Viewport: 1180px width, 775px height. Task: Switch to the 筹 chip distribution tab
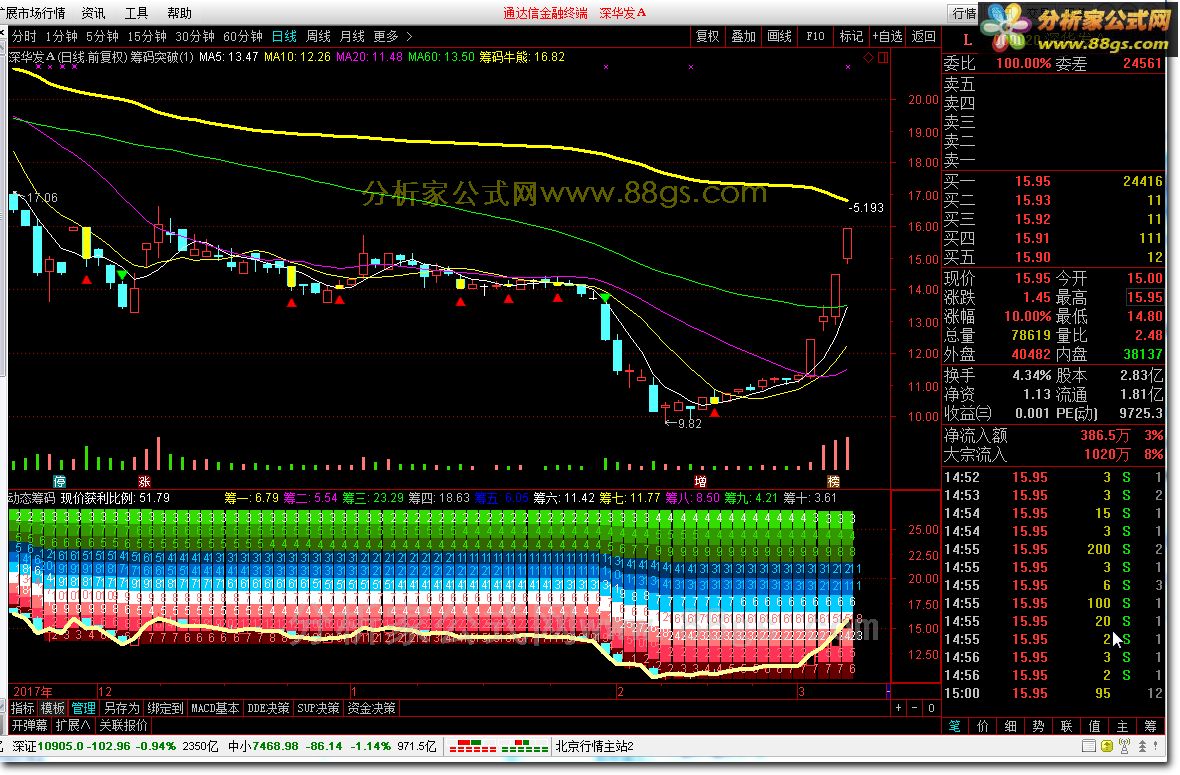point(1150,726)
